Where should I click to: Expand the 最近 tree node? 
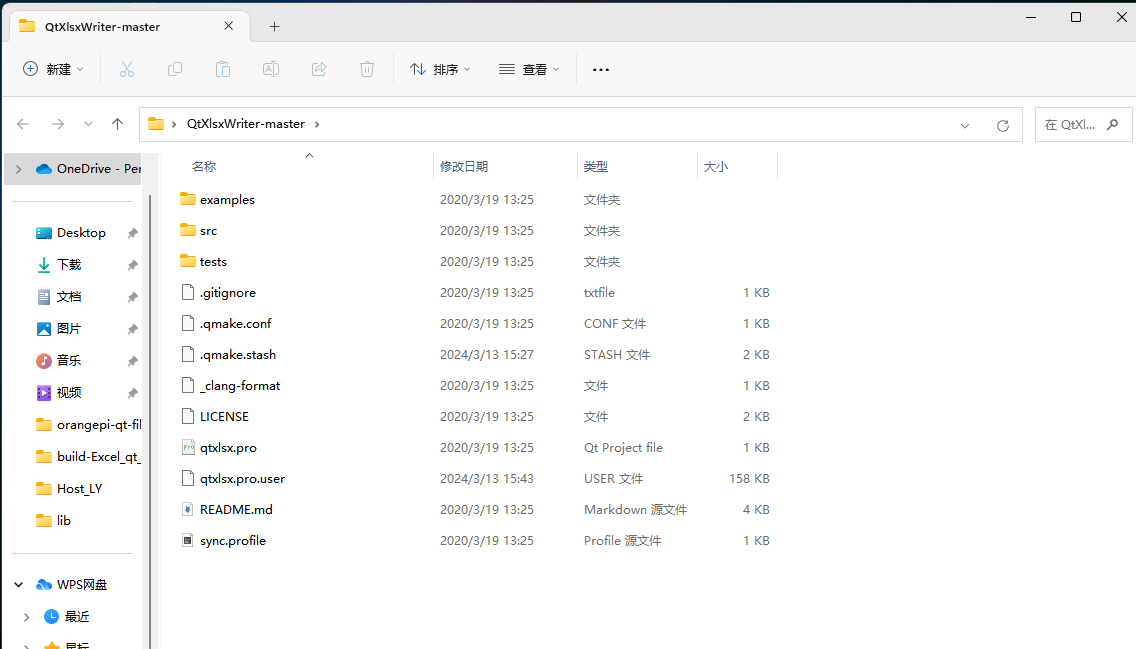coord(26,616)
